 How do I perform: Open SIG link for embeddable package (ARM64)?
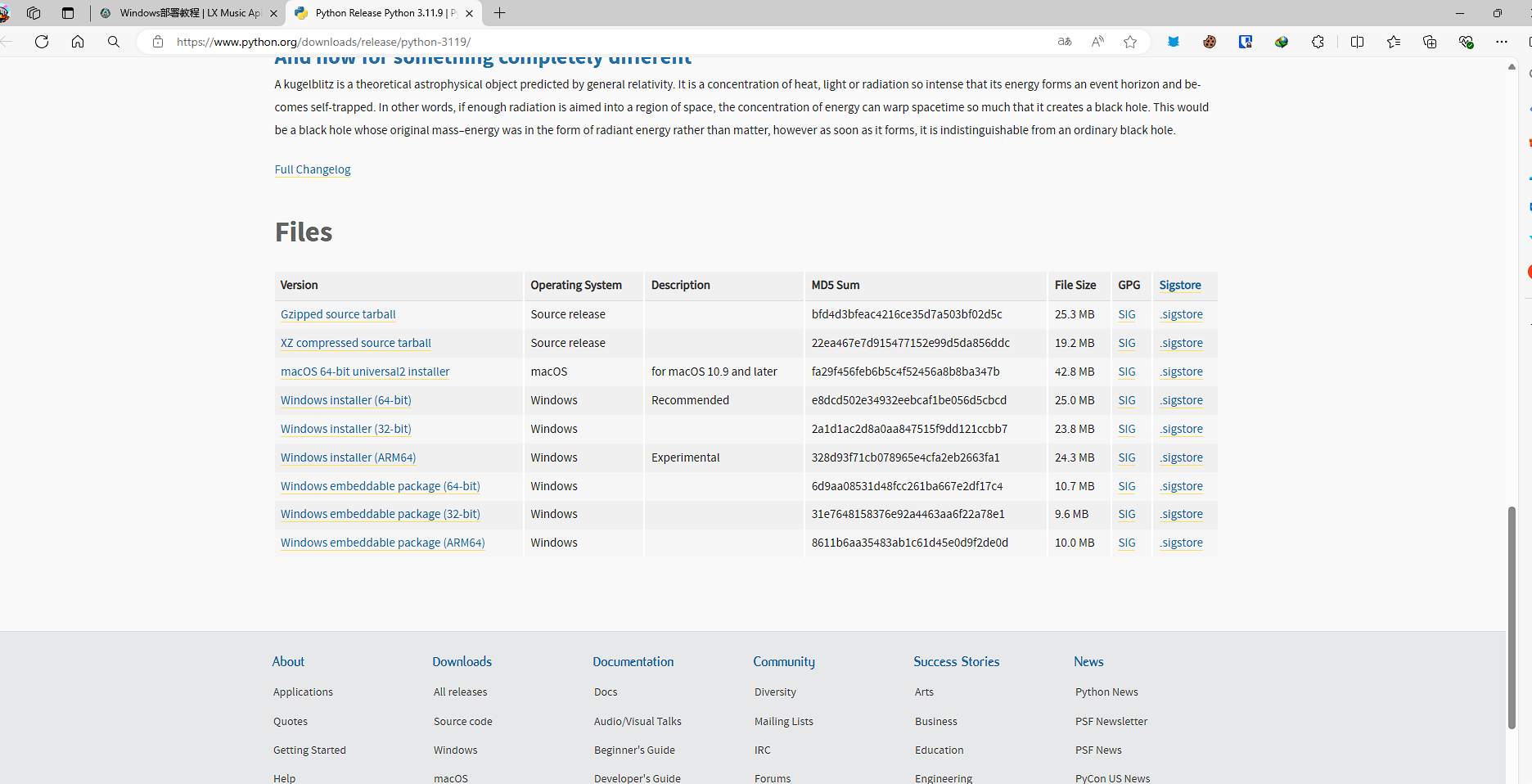click(1127, 543)
